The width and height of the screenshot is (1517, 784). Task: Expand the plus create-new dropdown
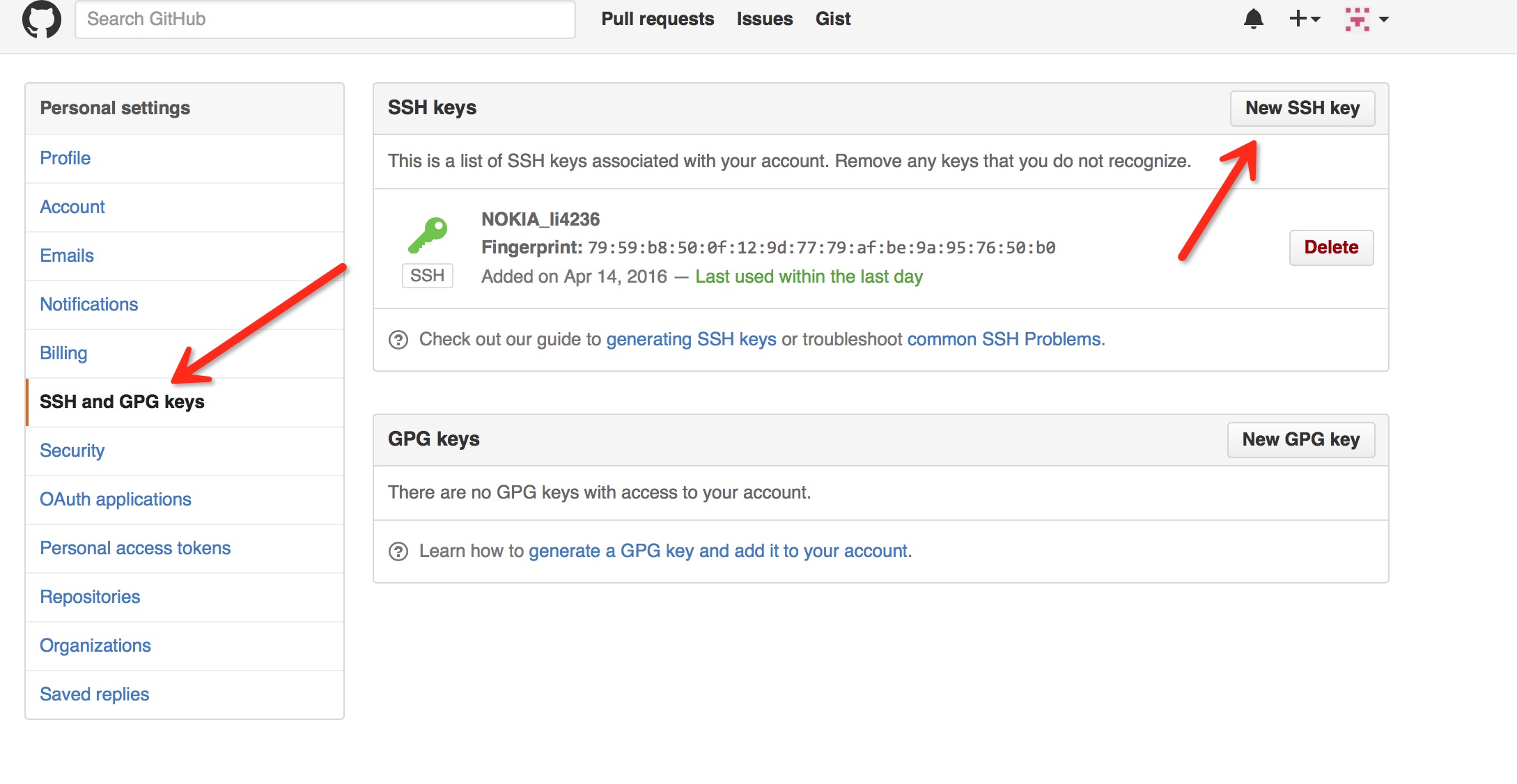[1304, 19]
